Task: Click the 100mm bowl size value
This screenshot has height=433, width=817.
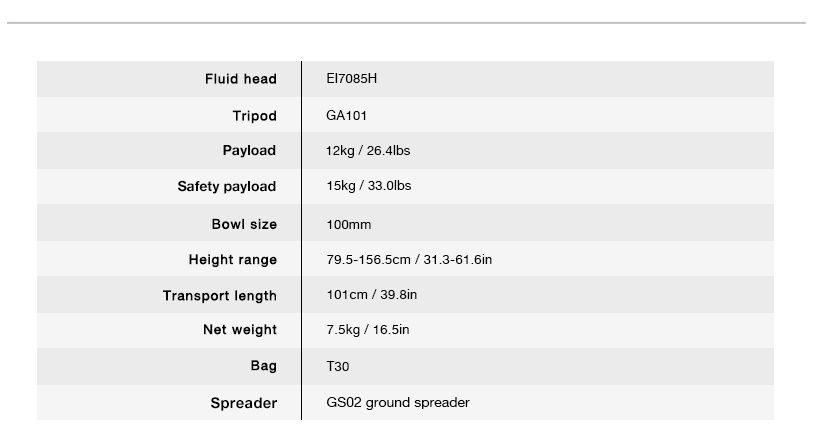Action: click(x=349, y=224)
